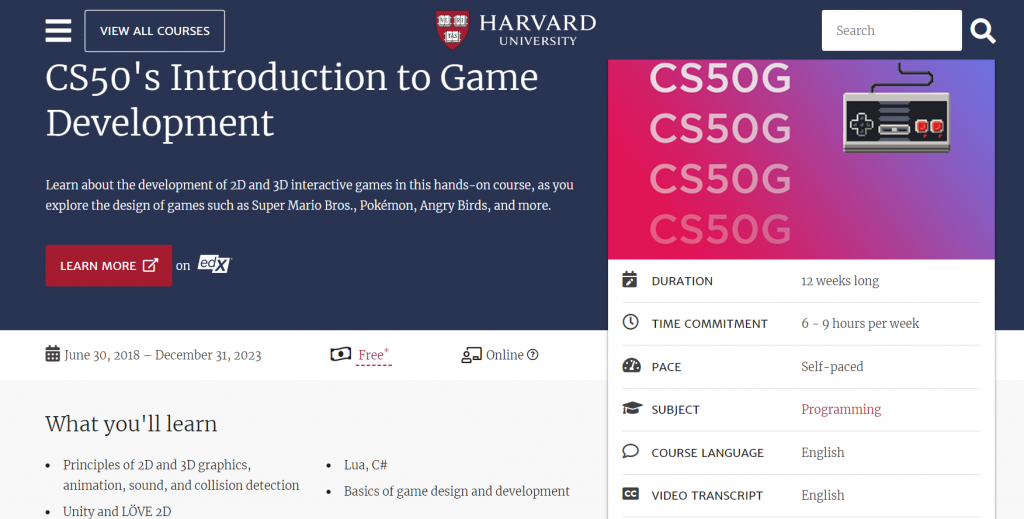Click the money icon next to Free
This screenshot has width=1024, height=519.
(341, 354)
